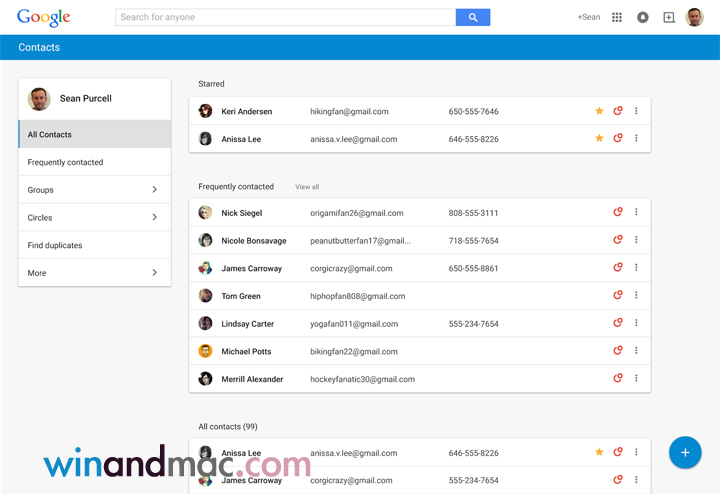Click the share plus-box icon in header

click(669, 17)
